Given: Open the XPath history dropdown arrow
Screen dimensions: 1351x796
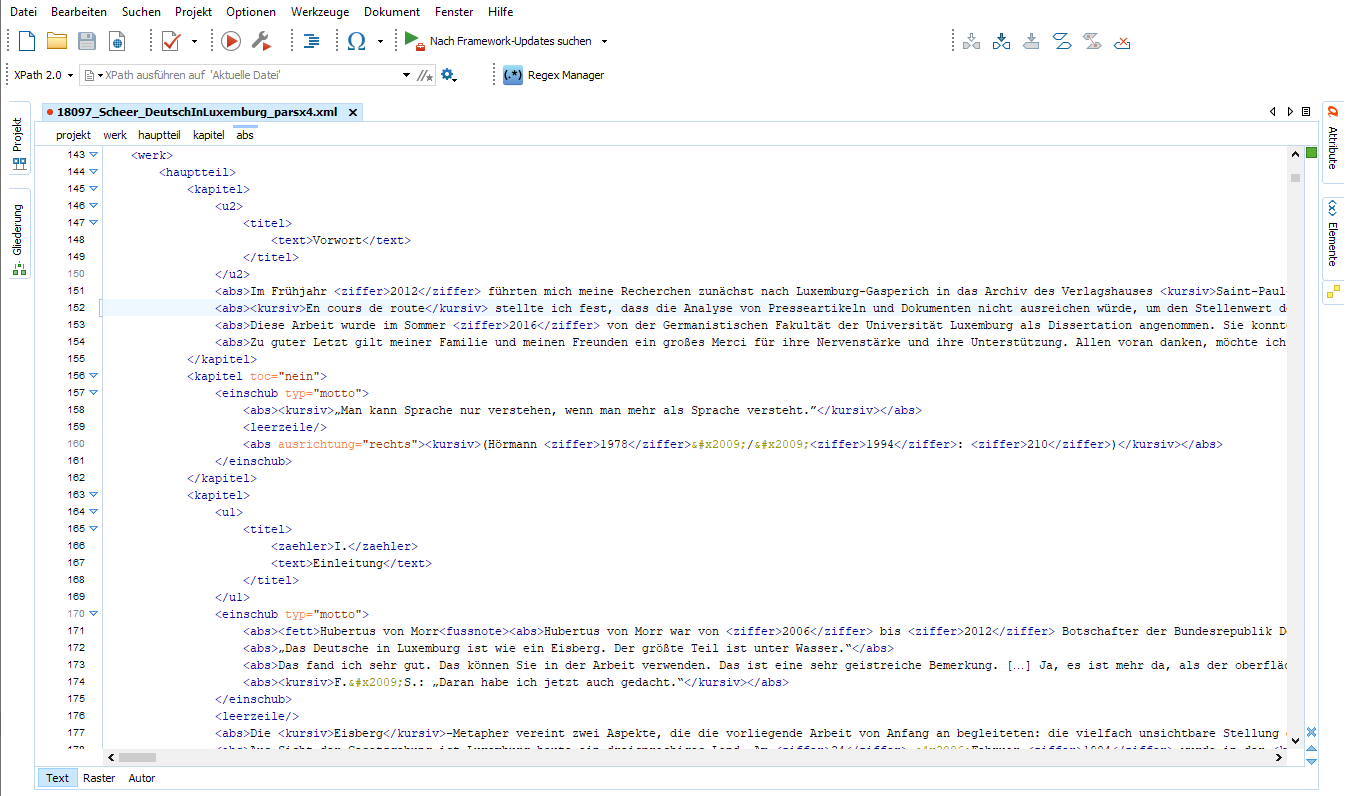Looking at the screenshot, I should [x=406, y=75].
